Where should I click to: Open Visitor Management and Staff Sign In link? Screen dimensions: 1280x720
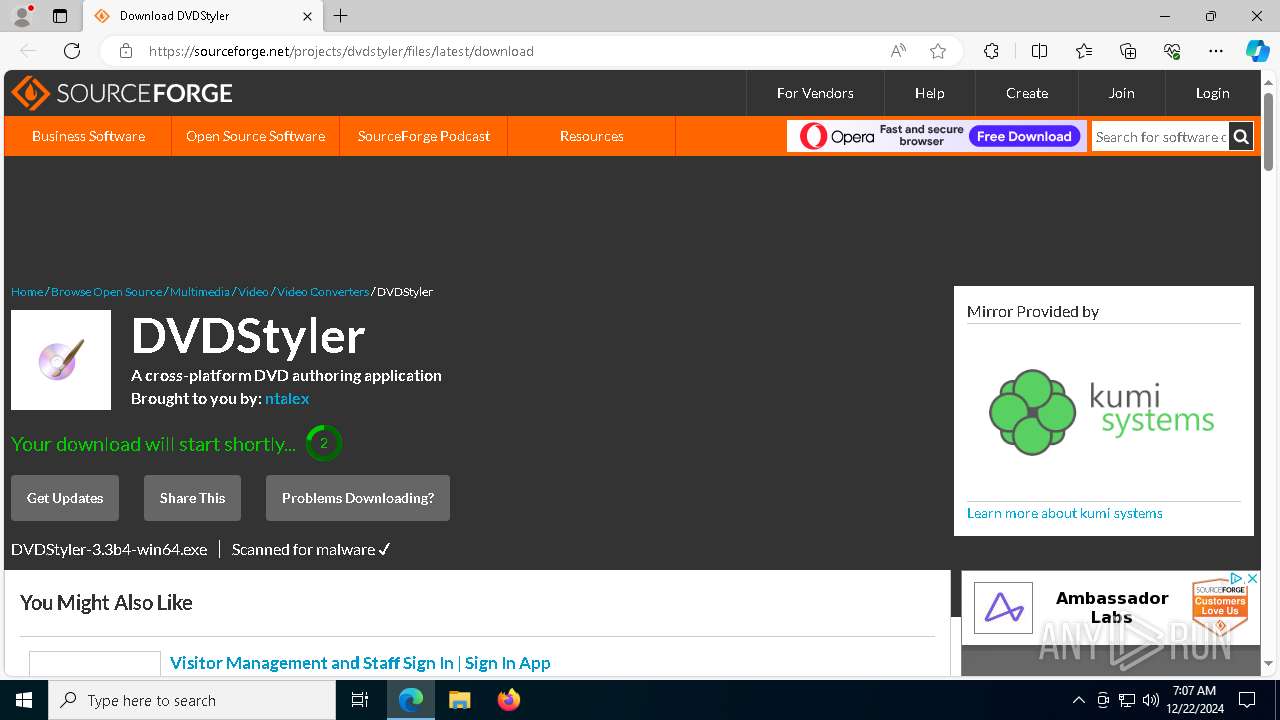360,663
